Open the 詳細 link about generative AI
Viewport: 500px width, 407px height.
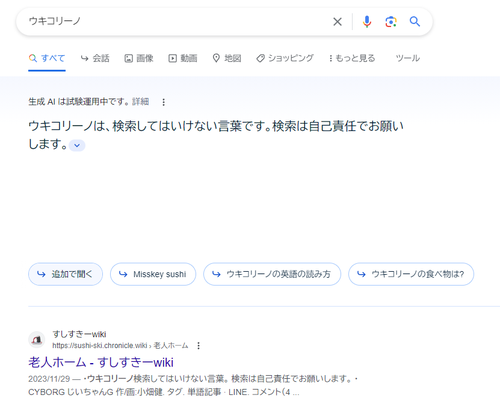[140, 101]
